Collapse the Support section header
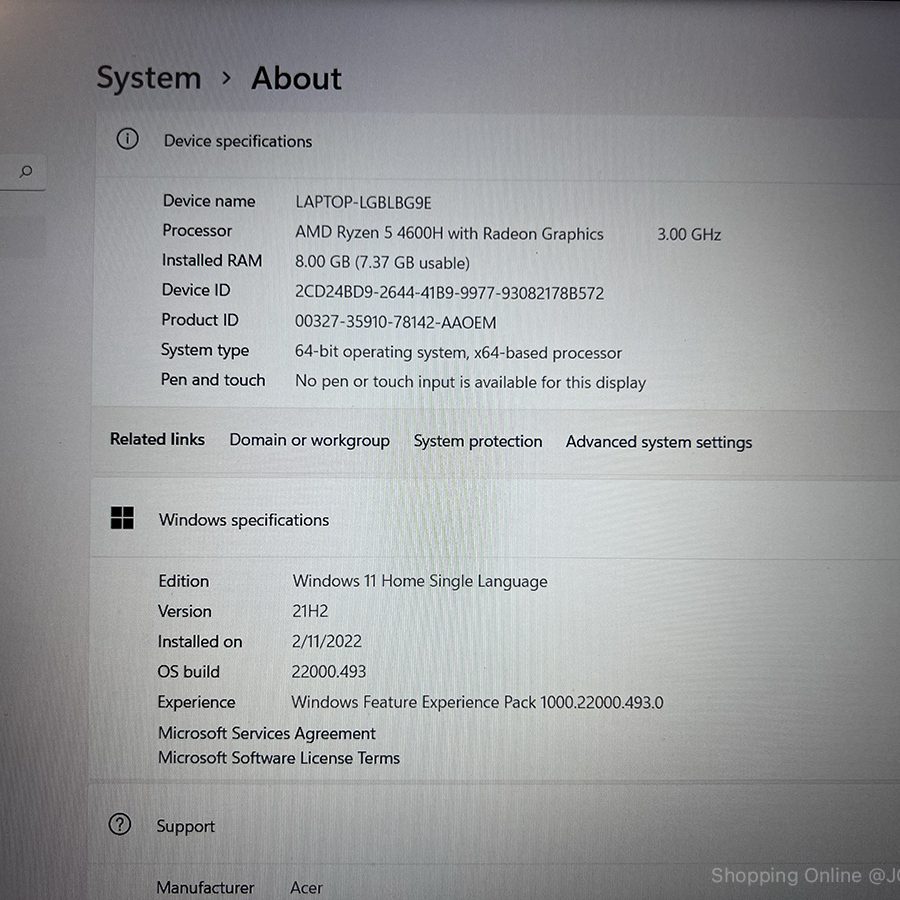The width and height of the screenshot is (900, 900). point(494,824)
